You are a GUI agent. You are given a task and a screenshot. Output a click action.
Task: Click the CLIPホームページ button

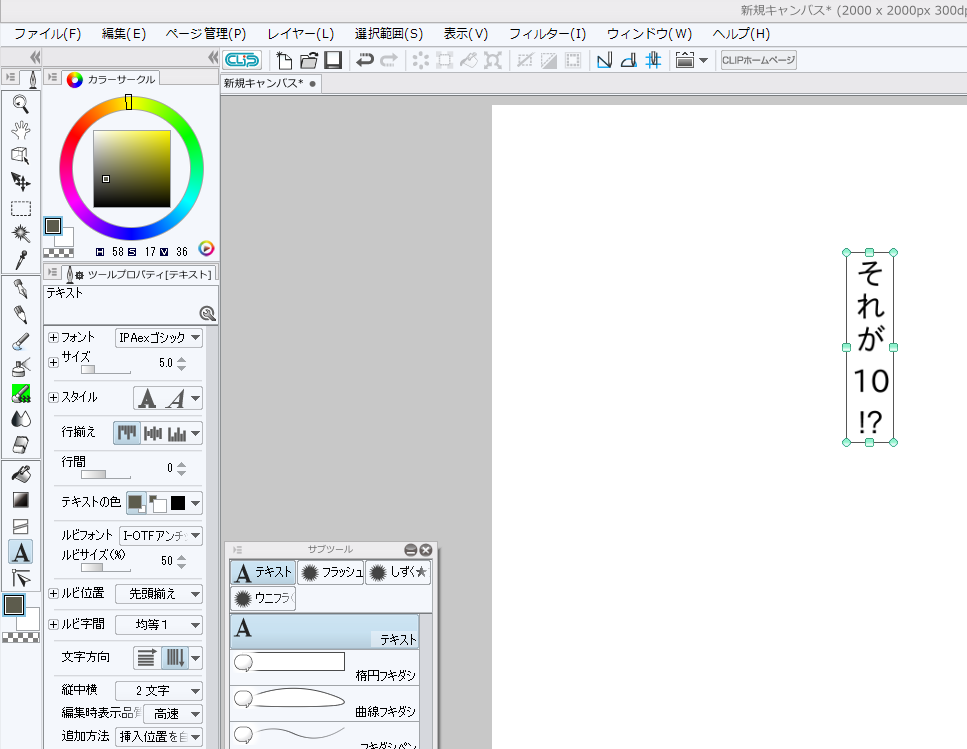click(x=759, y=60)
